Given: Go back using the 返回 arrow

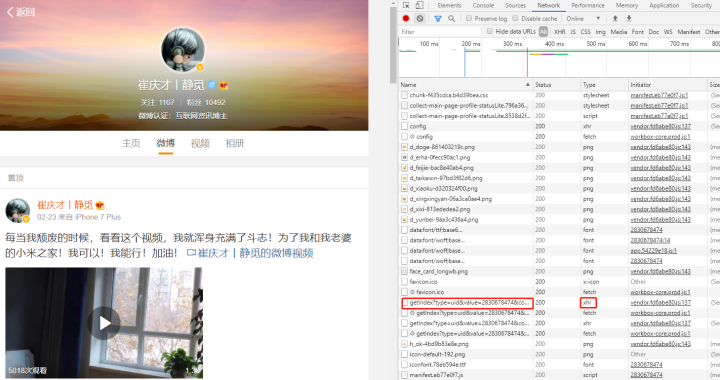Looking at the screenshot, I should [x=21, y=12].
